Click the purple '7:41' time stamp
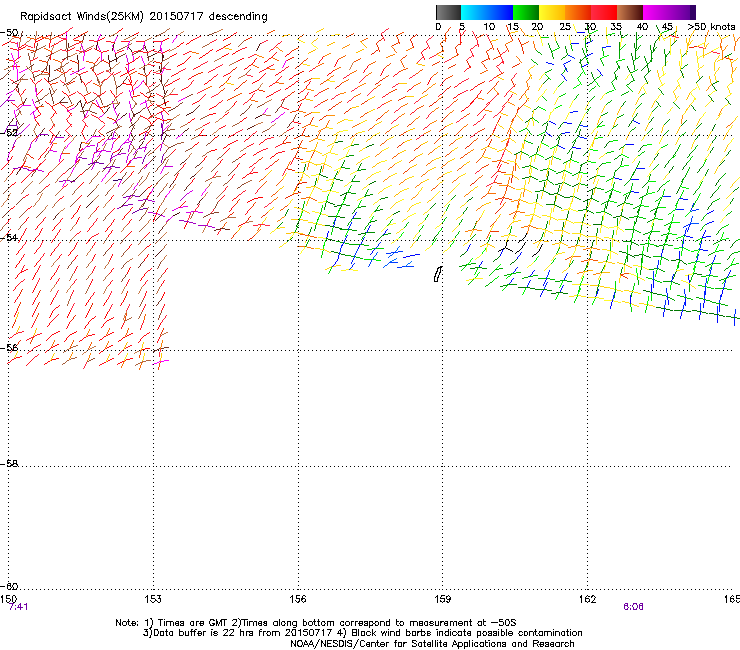Viewport: 740px width, 650px height. click(x=18, y=607)
